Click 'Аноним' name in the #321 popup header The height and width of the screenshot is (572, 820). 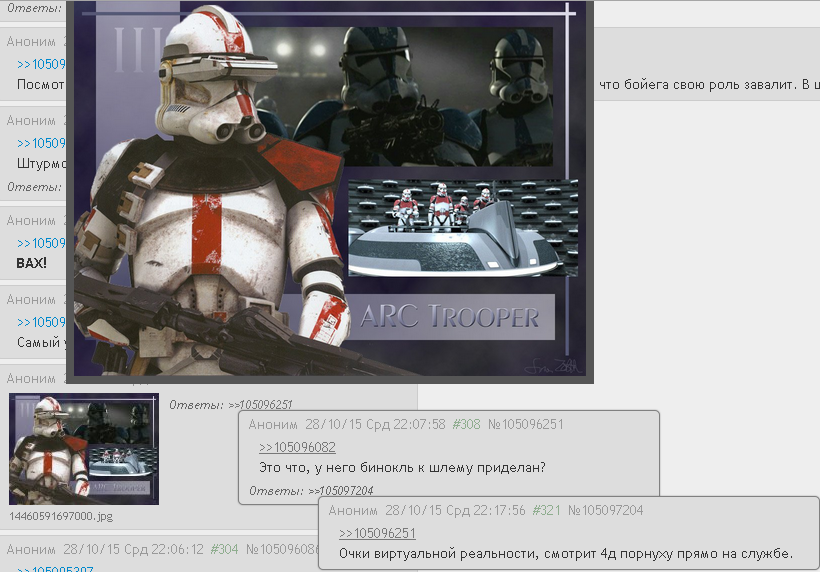coord(353,510)
